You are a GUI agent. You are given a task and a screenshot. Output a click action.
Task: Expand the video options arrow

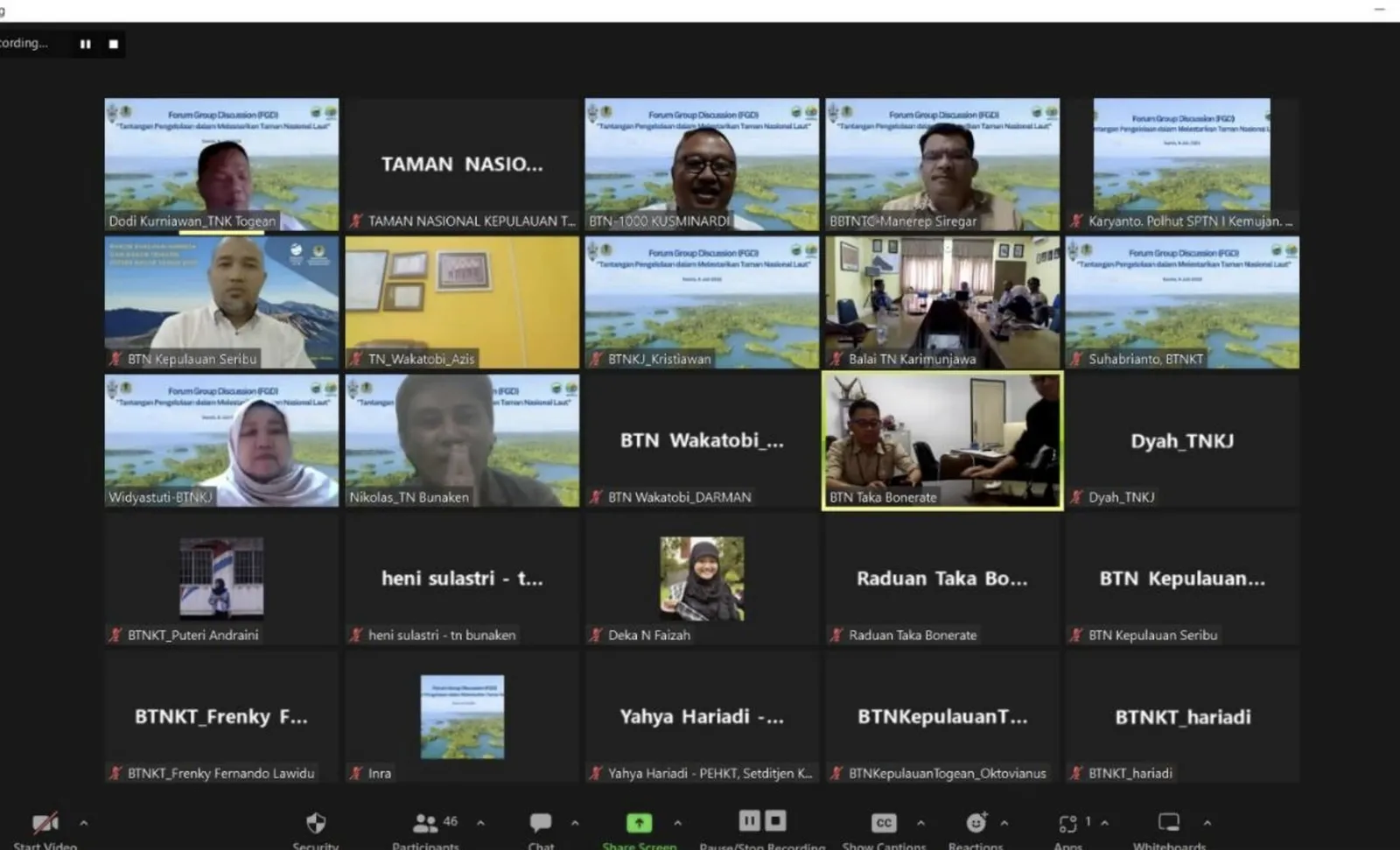(84, 823)
